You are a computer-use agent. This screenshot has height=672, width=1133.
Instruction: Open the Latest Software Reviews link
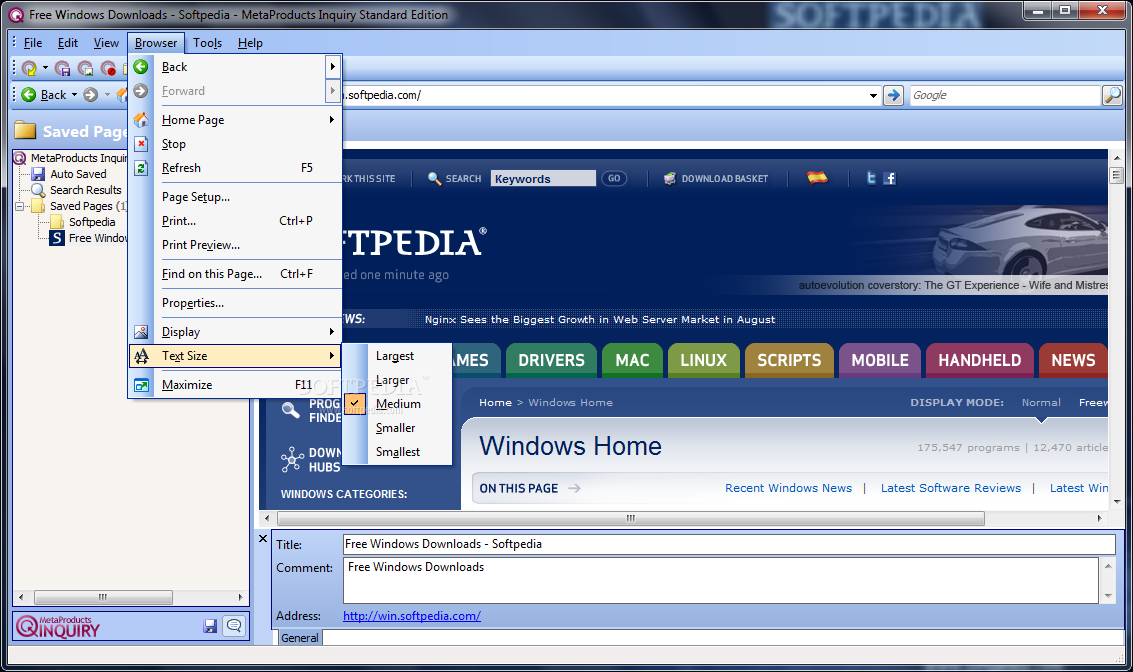[x=951, y=488]
